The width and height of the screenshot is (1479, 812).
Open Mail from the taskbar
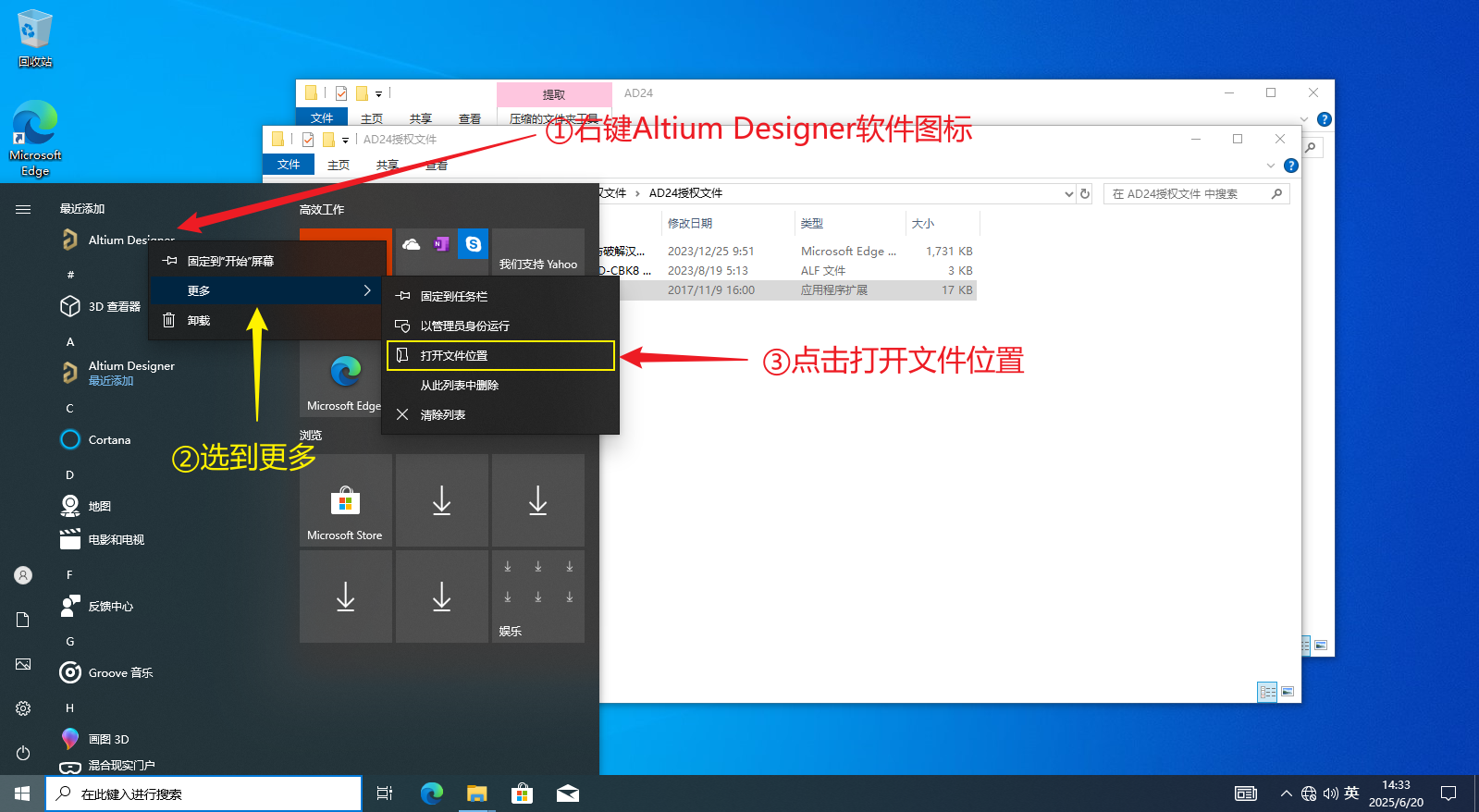click(568, 794)
